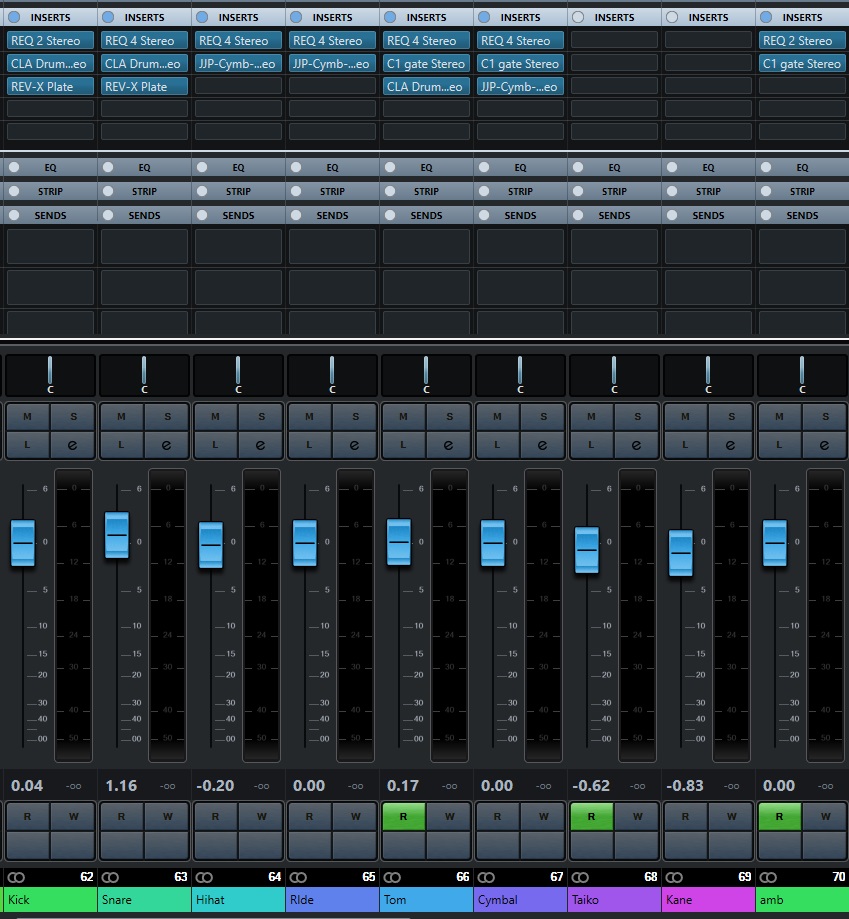Screen dimensions: 849x919
Task: Open channel settings 'e' for amb
Action: pyautogui.click(x=825, y=445)
